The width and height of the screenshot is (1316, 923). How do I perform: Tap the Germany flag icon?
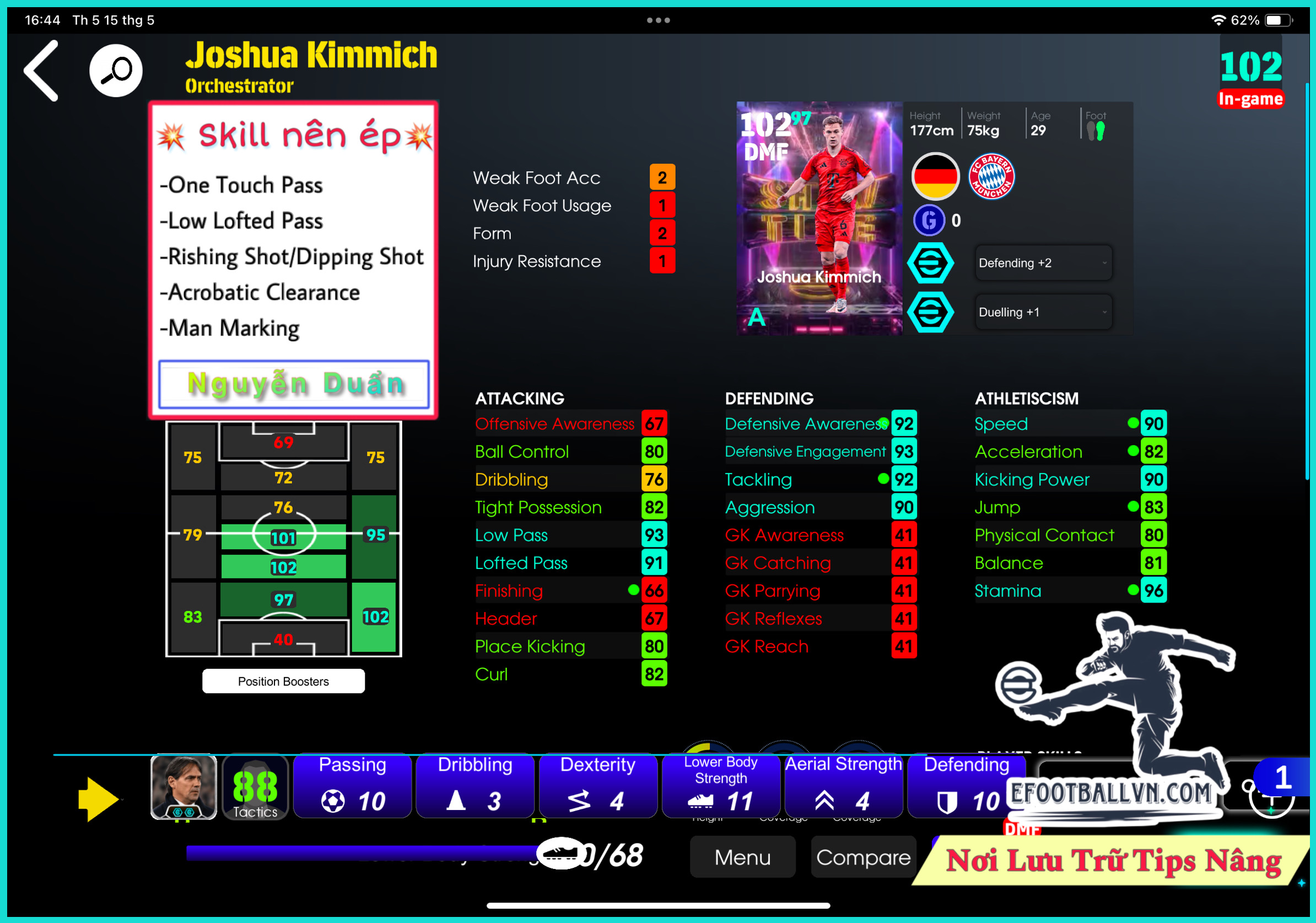[x=935, y=176]
